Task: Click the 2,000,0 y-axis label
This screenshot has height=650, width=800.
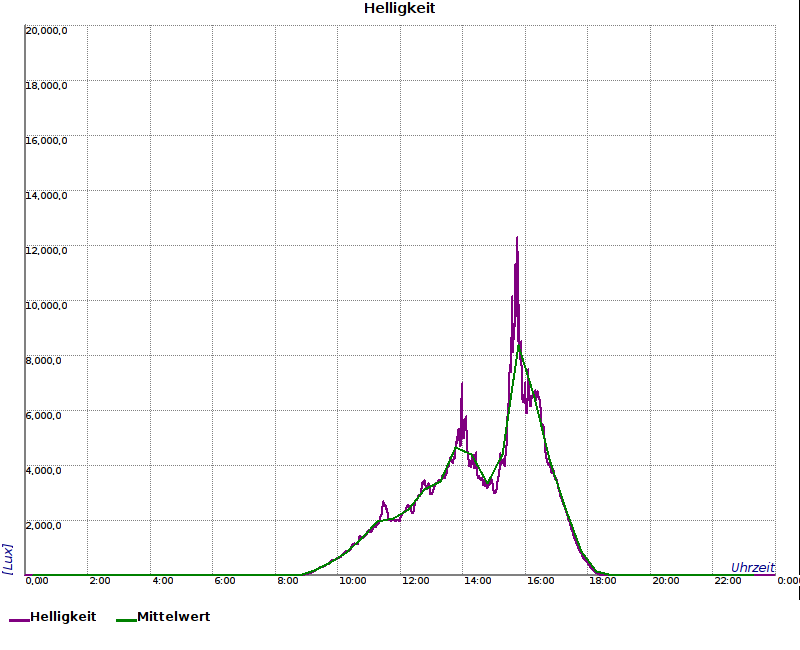Action: (x=44, y=526)
